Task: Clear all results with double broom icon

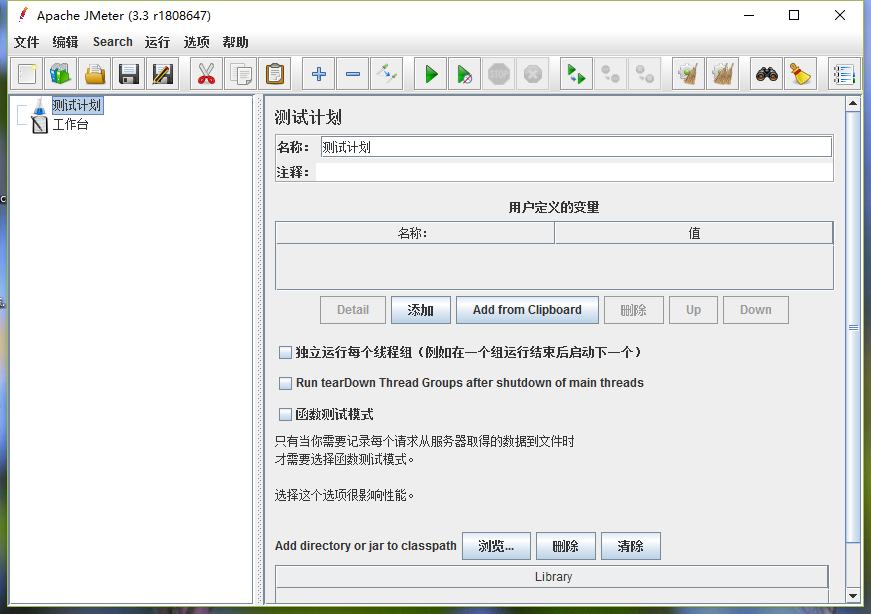Action: tap(722, 74)
